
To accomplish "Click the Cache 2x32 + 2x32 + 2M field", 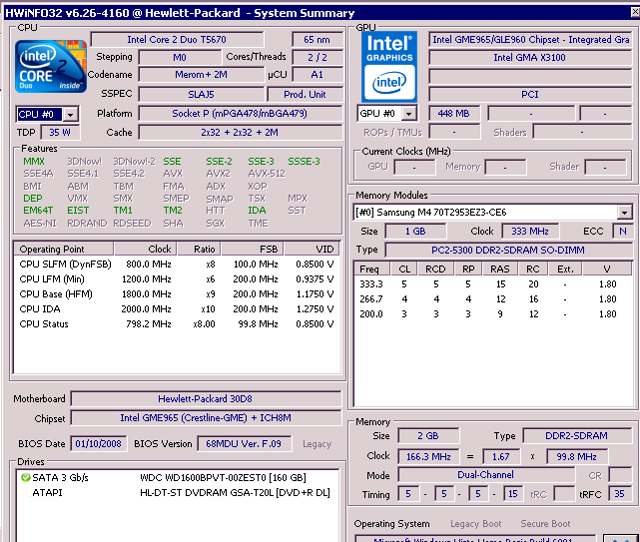I will (240, 133).
